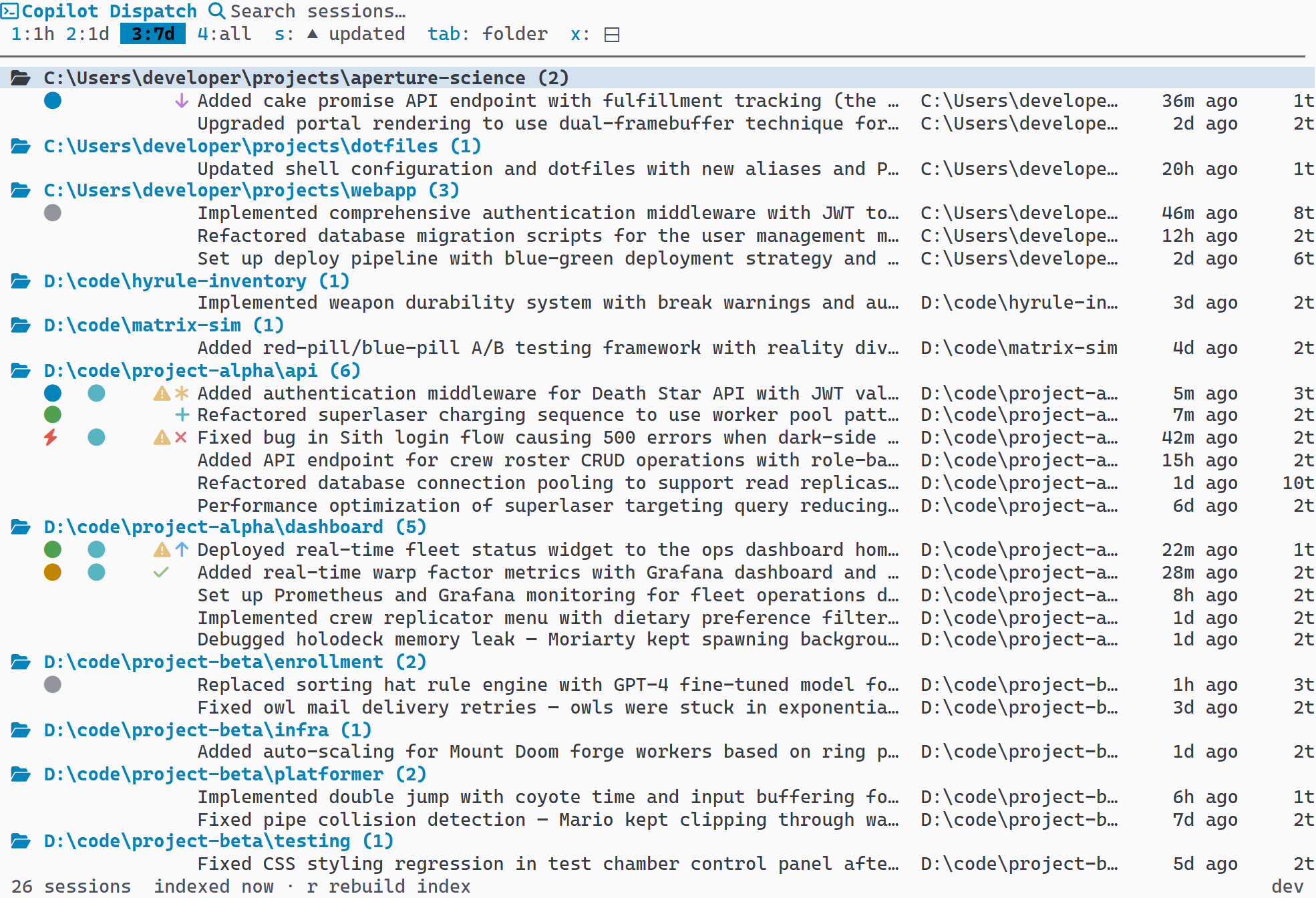This screenshot has height=898, width=1316.
Task: Click gray dot on sorting hat rule engine row
Action: point(53,685)
